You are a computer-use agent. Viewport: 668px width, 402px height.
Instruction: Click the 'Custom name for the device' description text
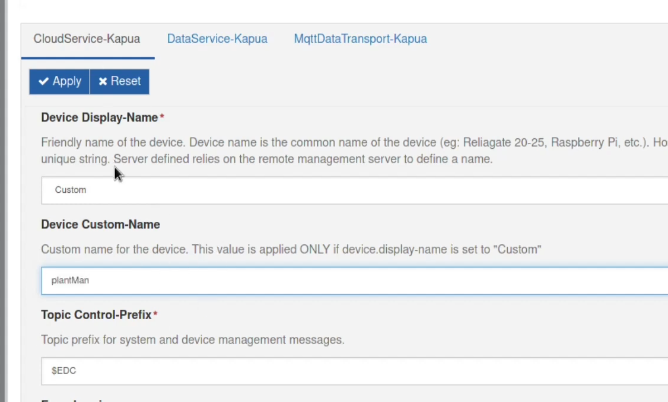291,249
